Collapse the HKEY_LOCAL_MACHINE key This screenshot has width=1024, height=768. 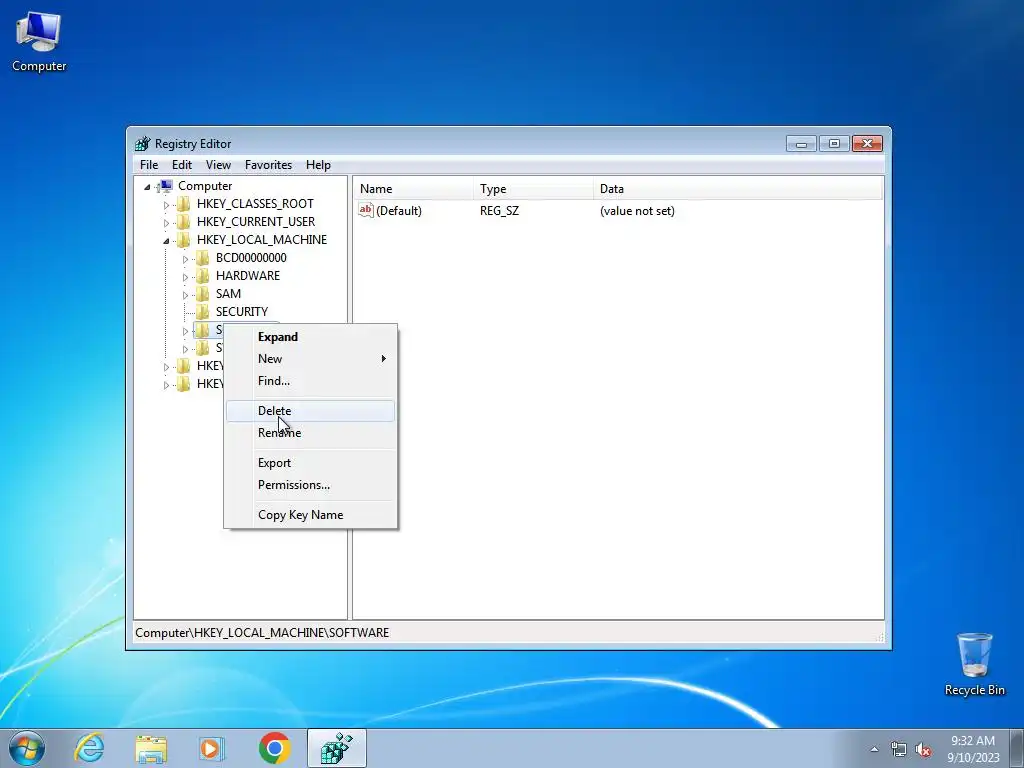(166, 240)
